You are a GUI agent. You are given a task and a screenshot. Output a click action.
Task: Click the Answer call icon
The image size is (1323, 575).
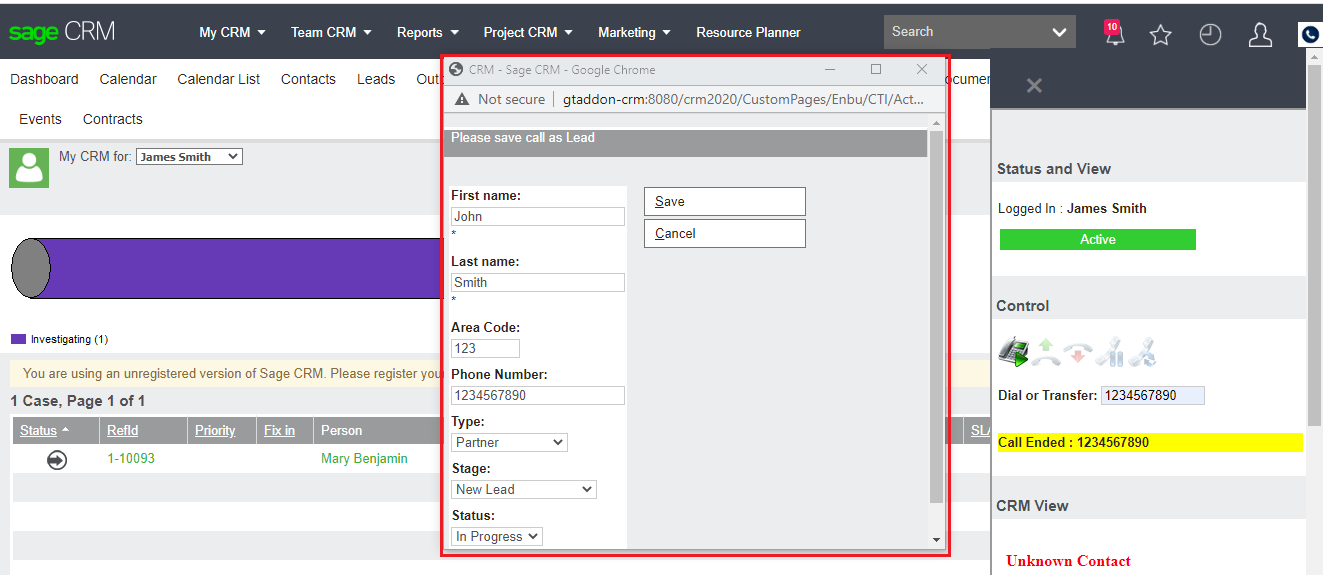click(x=1046, y=352)
